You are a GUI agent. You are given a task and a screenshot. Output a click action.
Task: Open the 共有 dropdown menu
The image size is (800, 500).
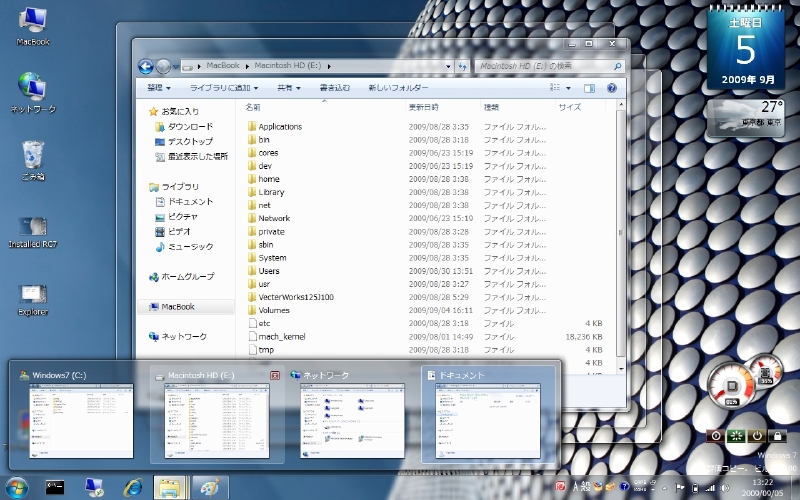(x=289, y=88)
